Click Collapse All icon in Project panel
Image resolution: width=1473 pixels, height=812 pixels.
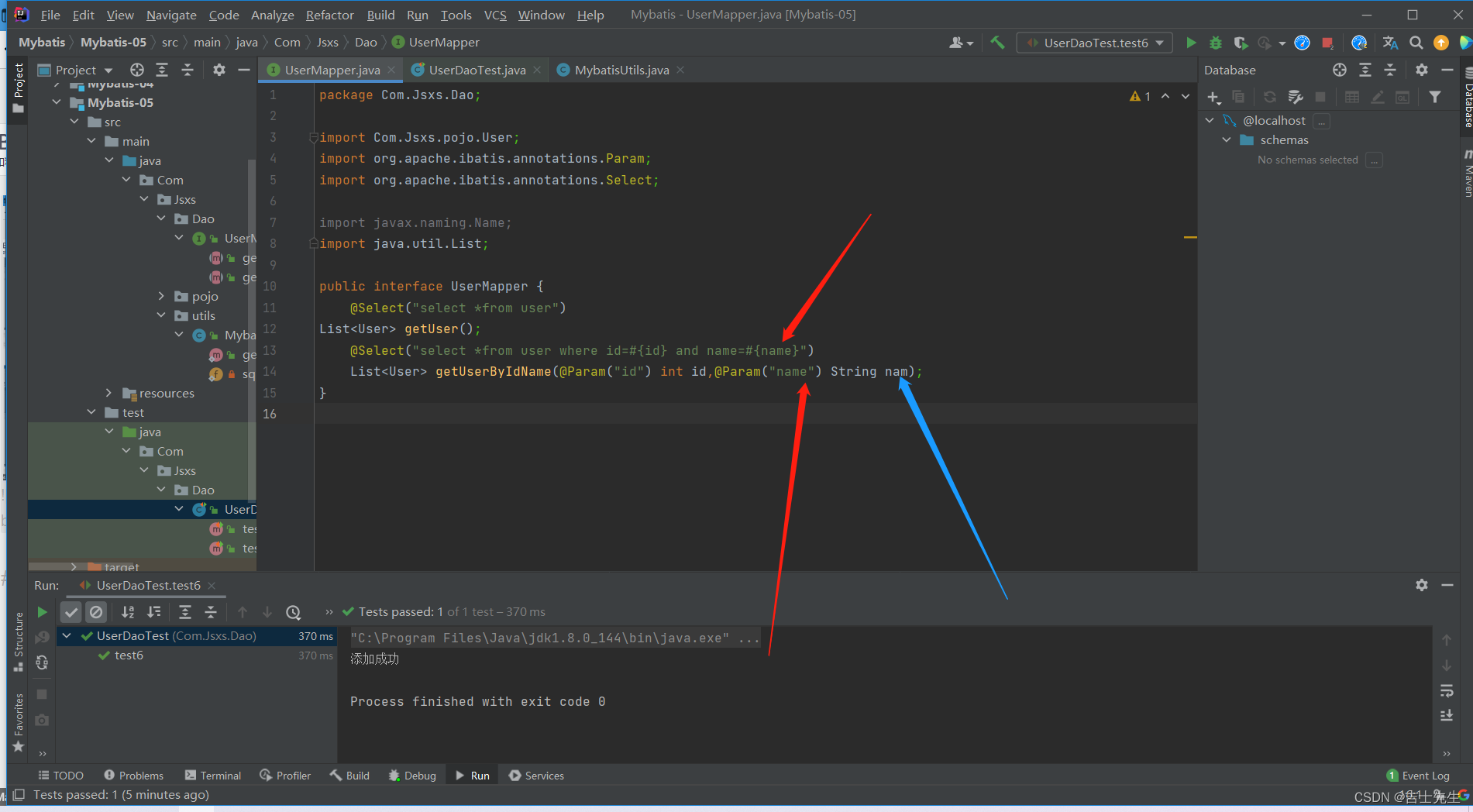188,70
